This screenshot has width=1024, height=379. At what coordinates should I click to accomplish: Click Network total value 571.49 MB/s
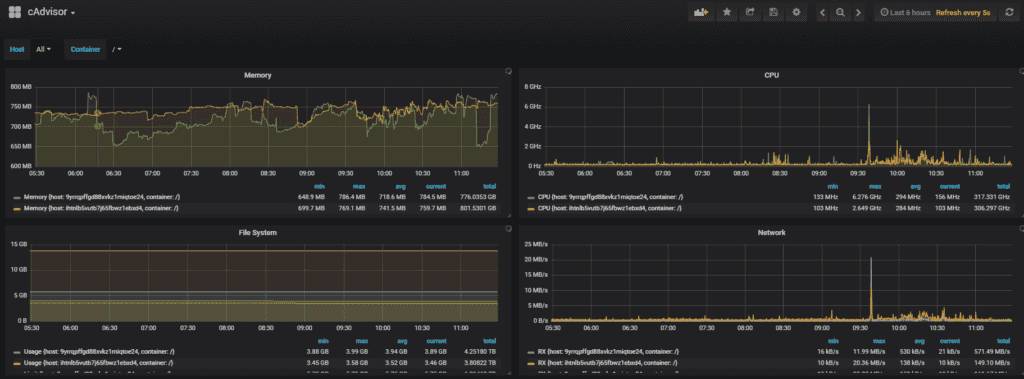coord(993,351)
